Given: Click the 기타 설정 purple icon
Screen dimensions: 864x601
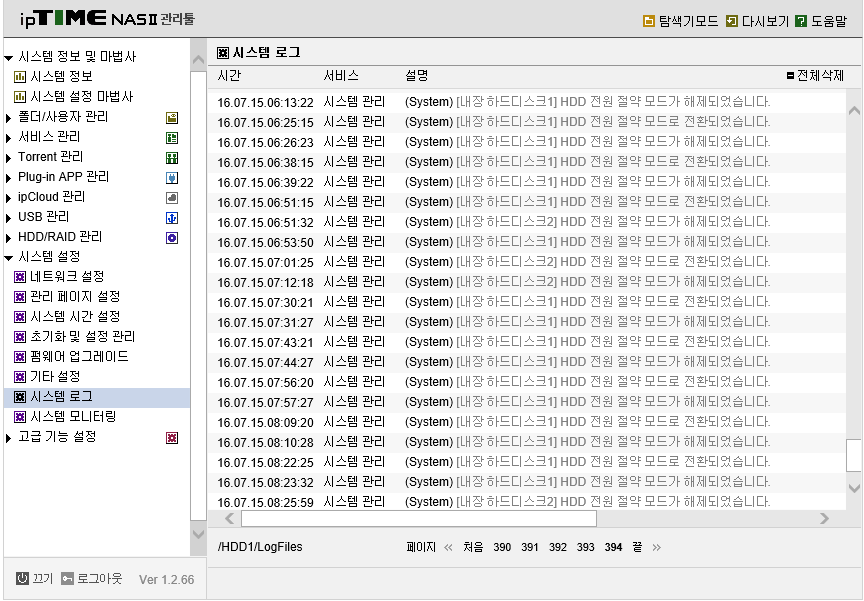Looking at the screenshot, I should pyautogui.click(x=20, y=377).
